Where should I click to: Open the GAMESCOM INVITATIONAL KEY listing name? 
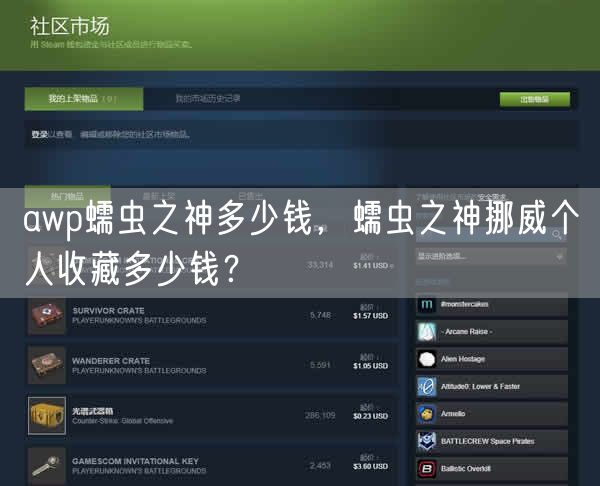click(x=135, y=461)
